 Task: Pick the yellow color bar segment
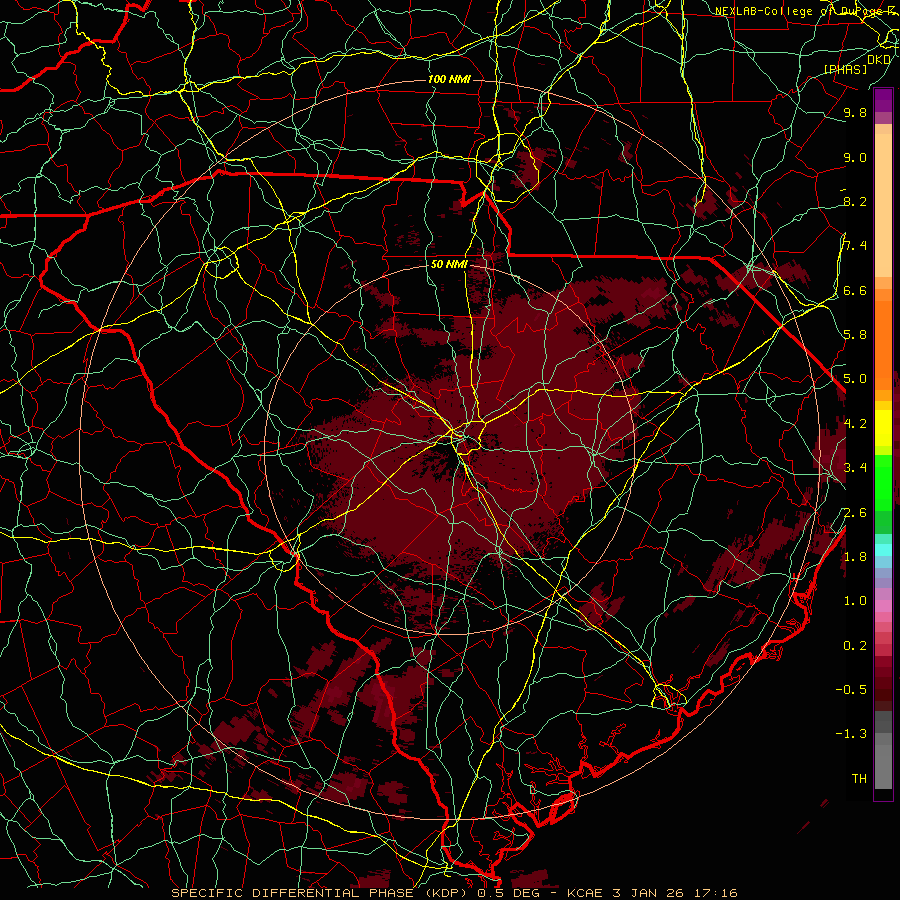tap(883, 428)
